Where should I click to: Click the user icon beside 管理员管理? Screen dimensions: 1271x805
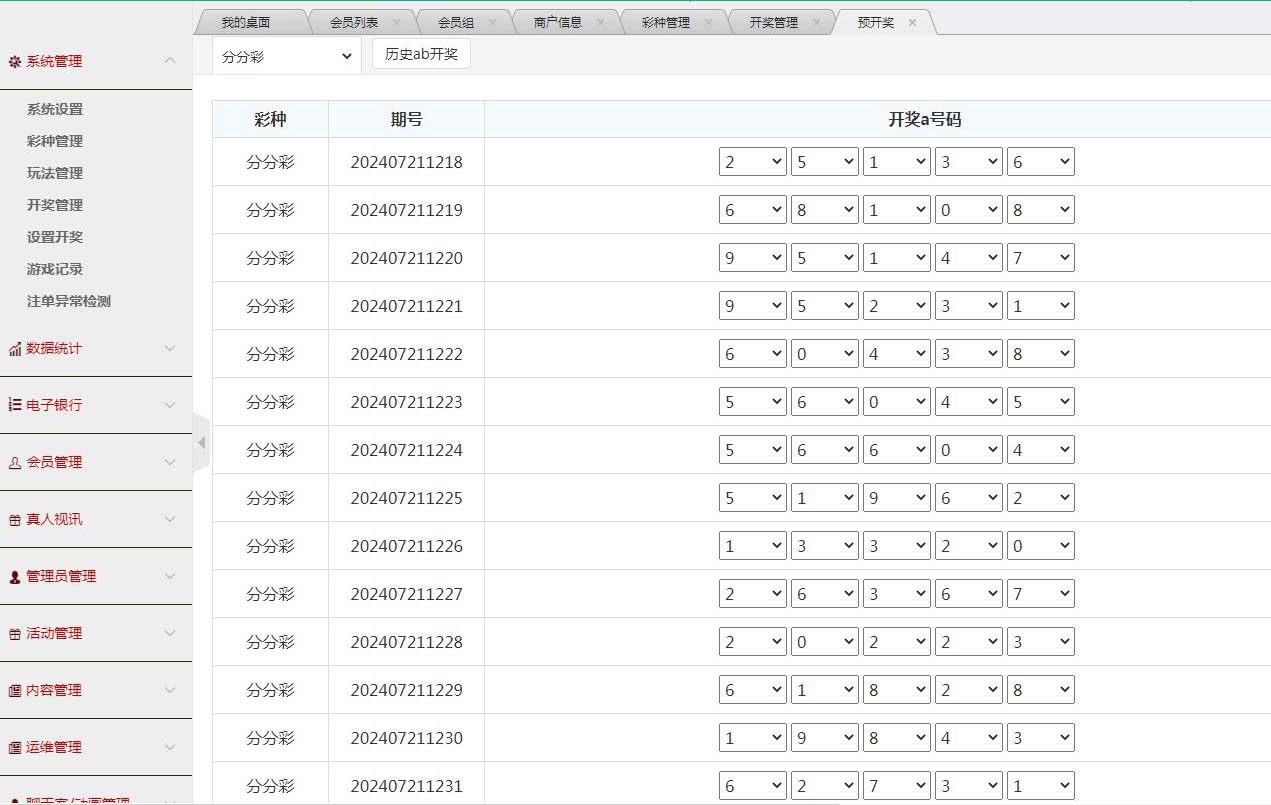coord(15,577)
